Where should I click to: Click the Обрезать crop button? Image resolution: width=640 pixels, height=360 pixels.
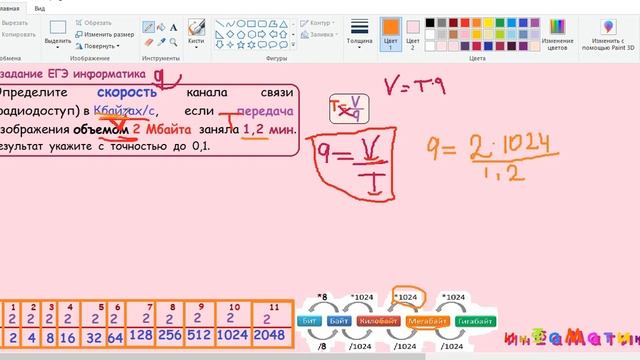point(93,23)
